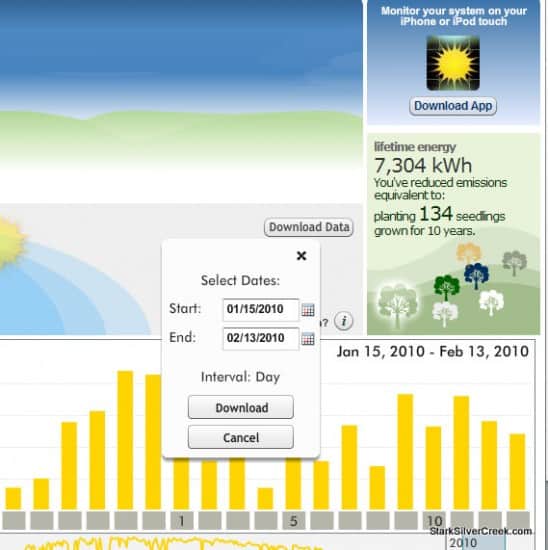Click the orange tree icon
The width and height of the screenshot is (548, 550).
[468, 253]
